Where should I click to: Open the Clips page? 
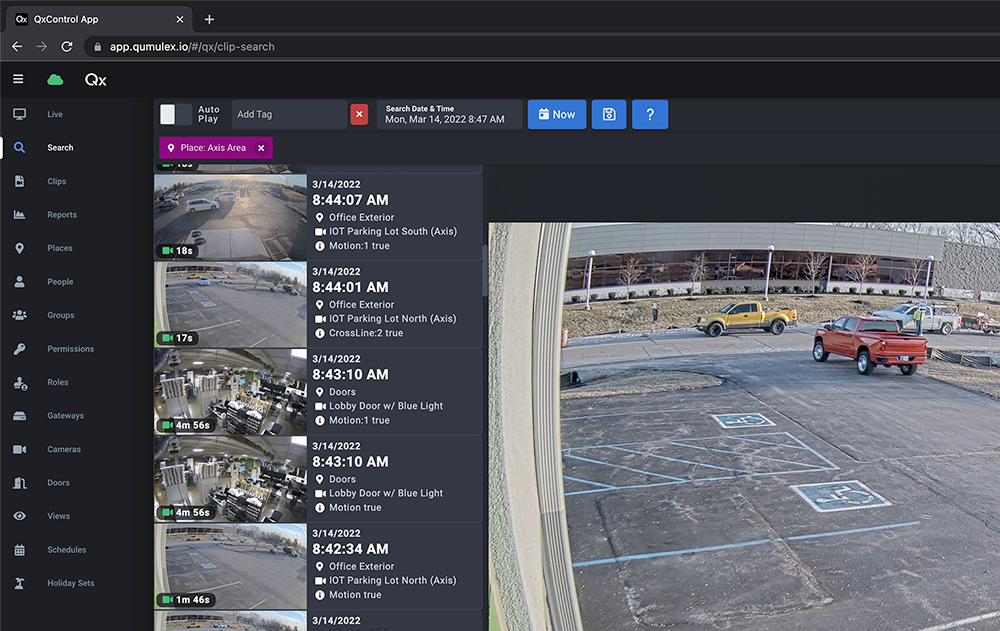tap(57, 181)
